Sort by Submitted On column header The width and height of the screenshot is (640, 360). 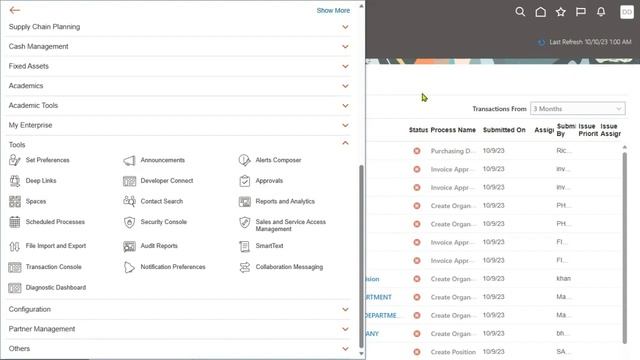[504, 130]
